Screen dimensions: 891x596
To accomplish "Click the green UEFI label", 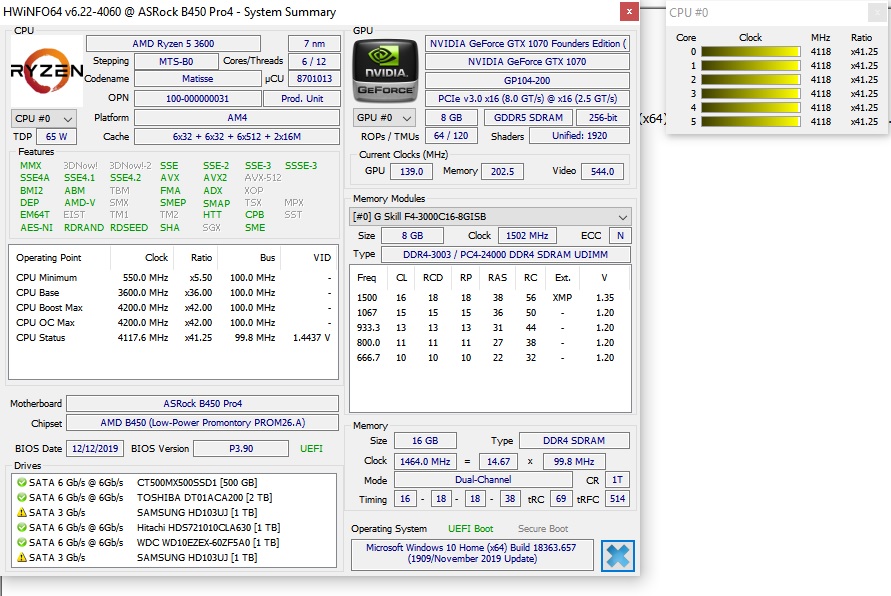I will point(311,448).
